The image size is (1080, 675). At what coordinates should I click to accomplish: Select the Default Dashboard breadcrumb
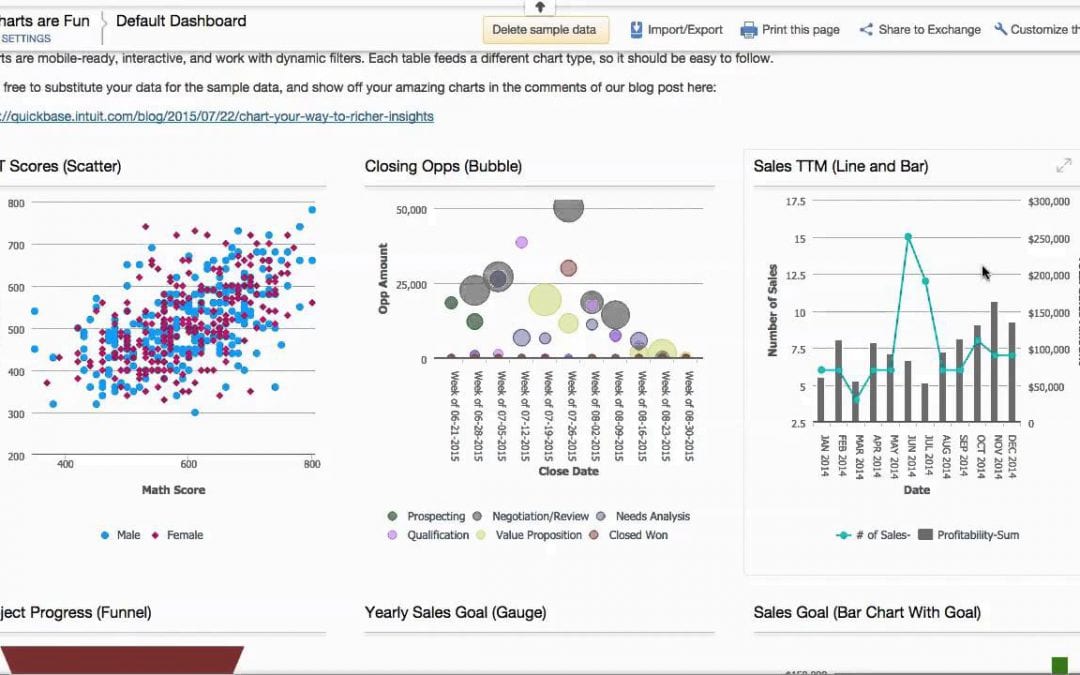coord(181,21)
